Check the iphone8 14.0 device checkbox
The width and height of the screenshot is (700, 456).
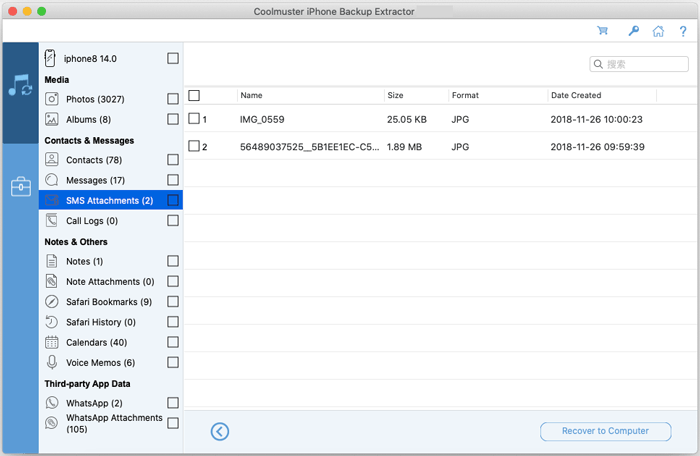pos(173,59)
